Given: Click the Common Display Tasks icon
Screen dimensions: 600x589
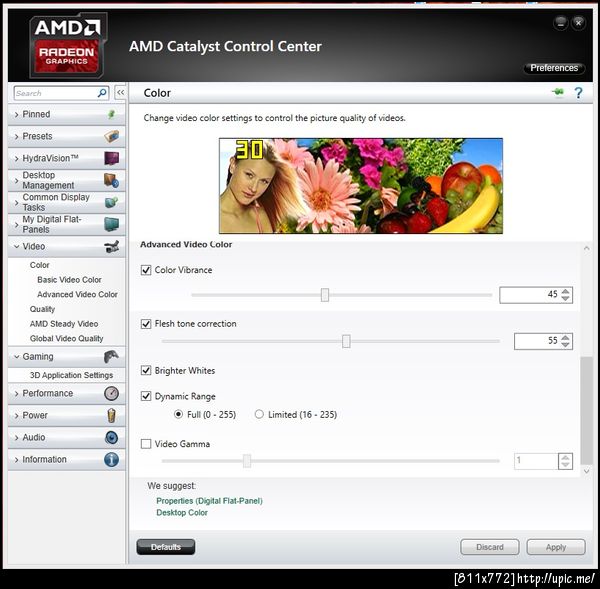Looking at the screenshot, I should [112, 202].
